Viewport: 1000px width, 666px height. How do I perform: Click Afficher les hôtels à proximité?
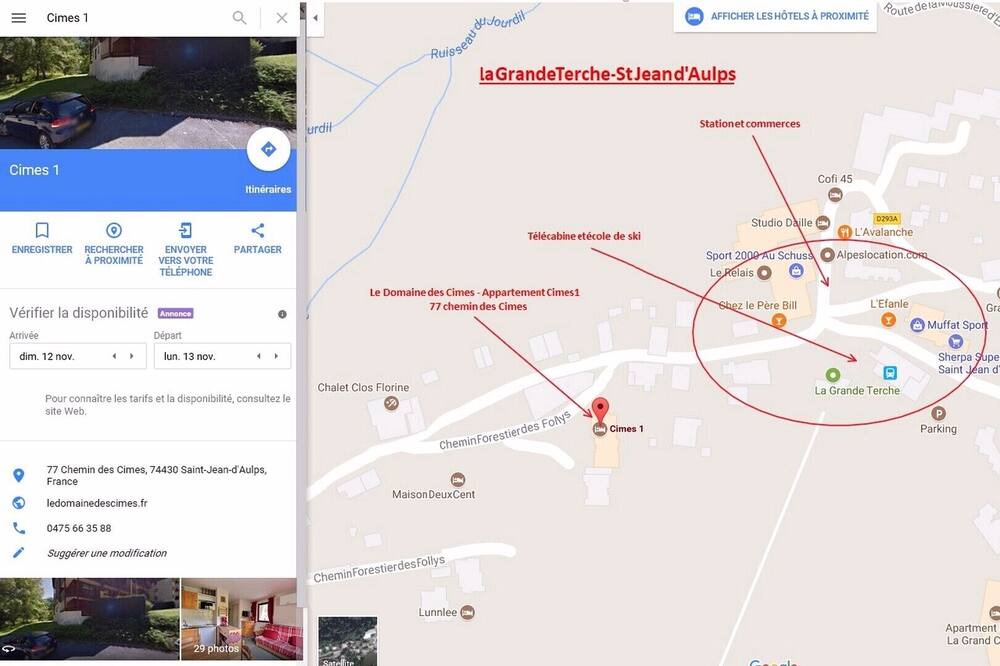(x=776, y=16)
